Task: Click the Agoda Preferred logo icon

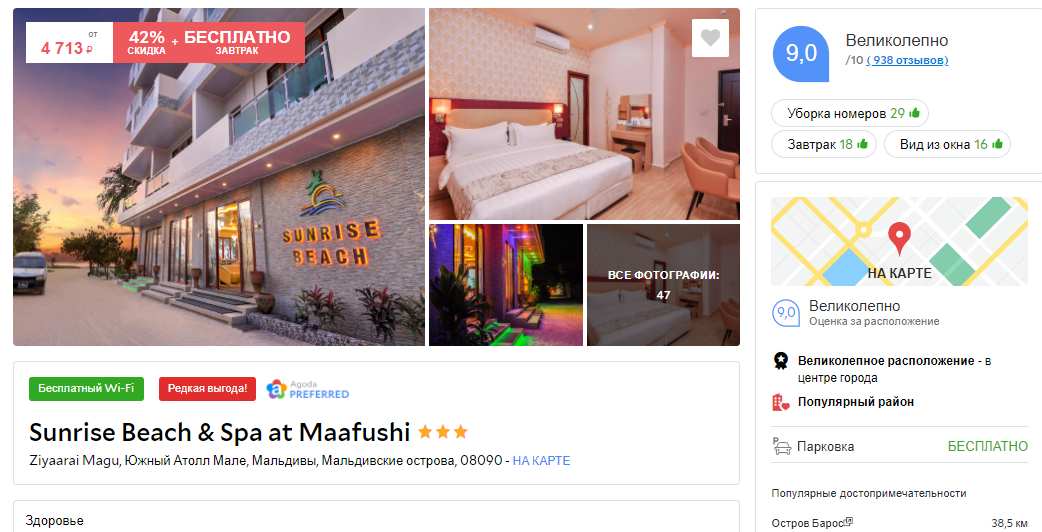Action: (x=276, y=389)
